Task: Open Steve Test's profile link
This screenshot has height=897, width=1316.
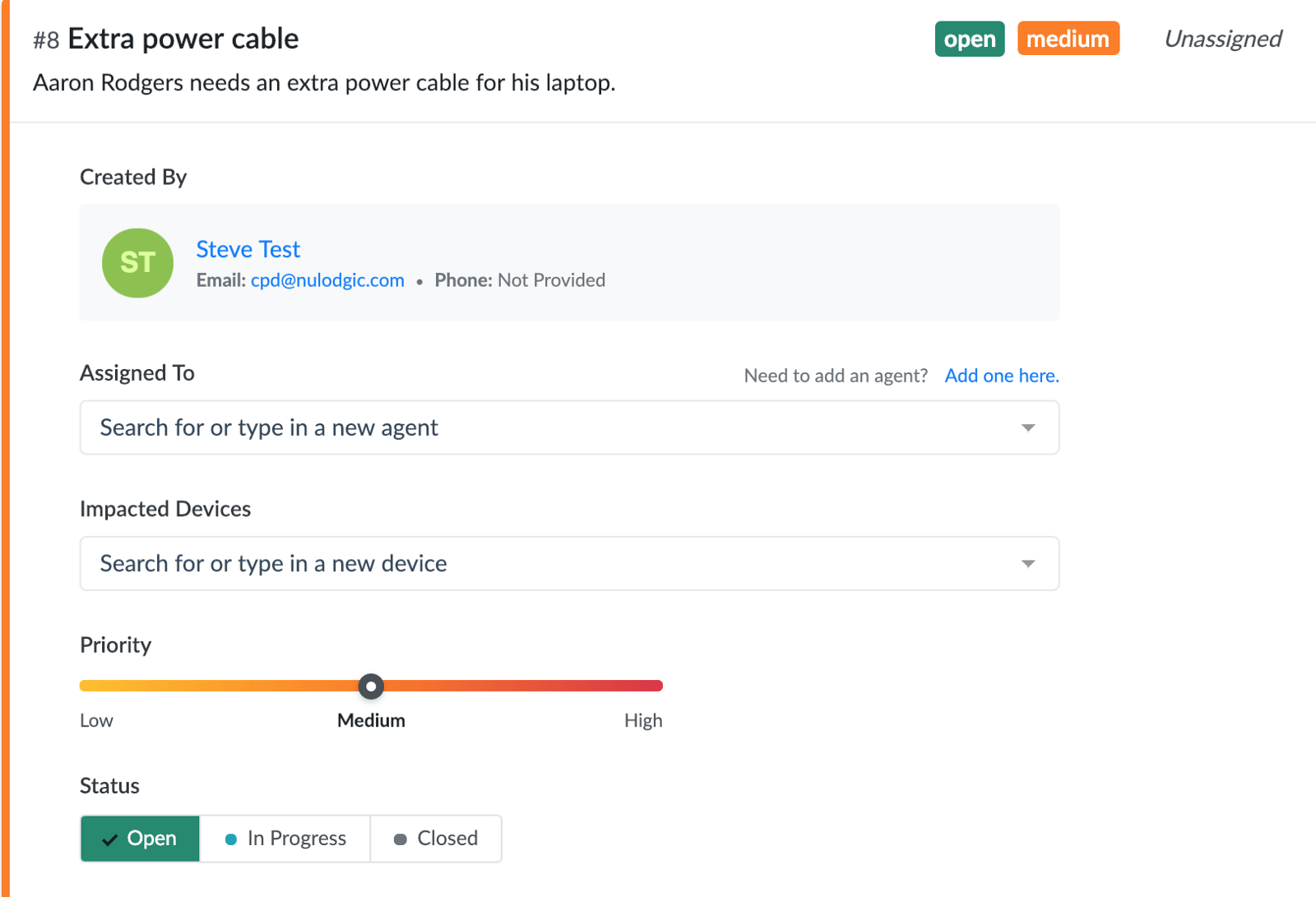Action: tap(248, 249)
